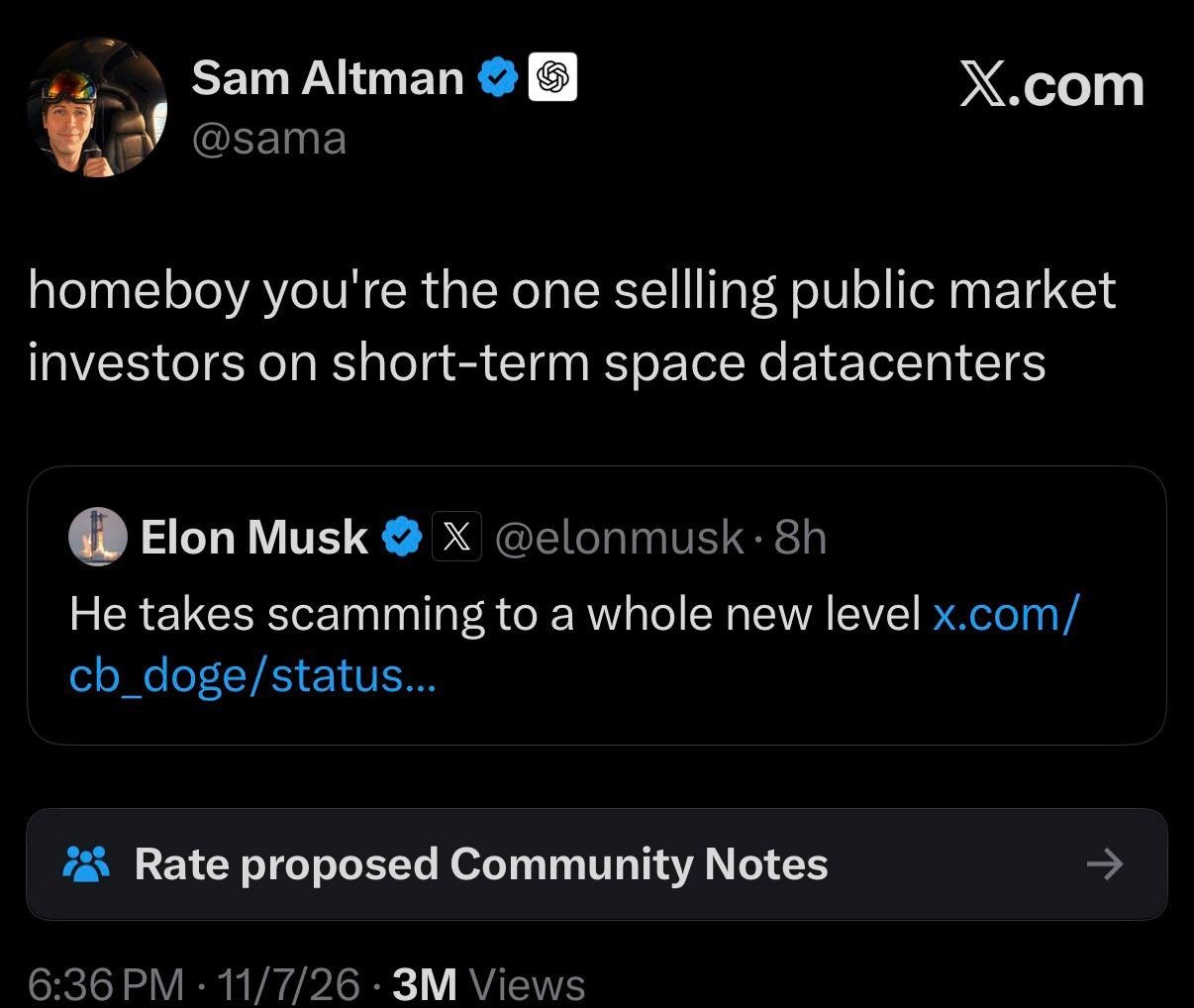This screenshot has height=1008, width=1194.
Task: Open the x.com/cb_doge/status link
Action: point(574,645)
